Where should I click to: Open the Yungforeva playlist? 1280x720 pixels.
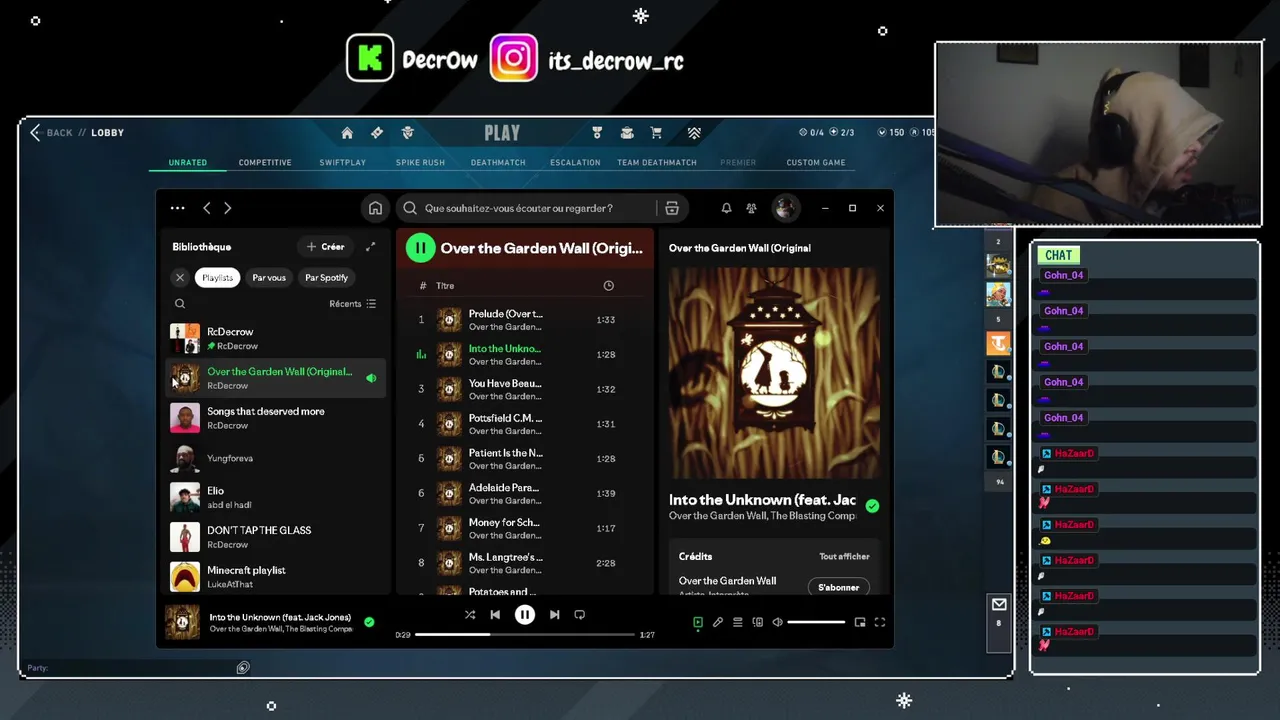point(273,458)
